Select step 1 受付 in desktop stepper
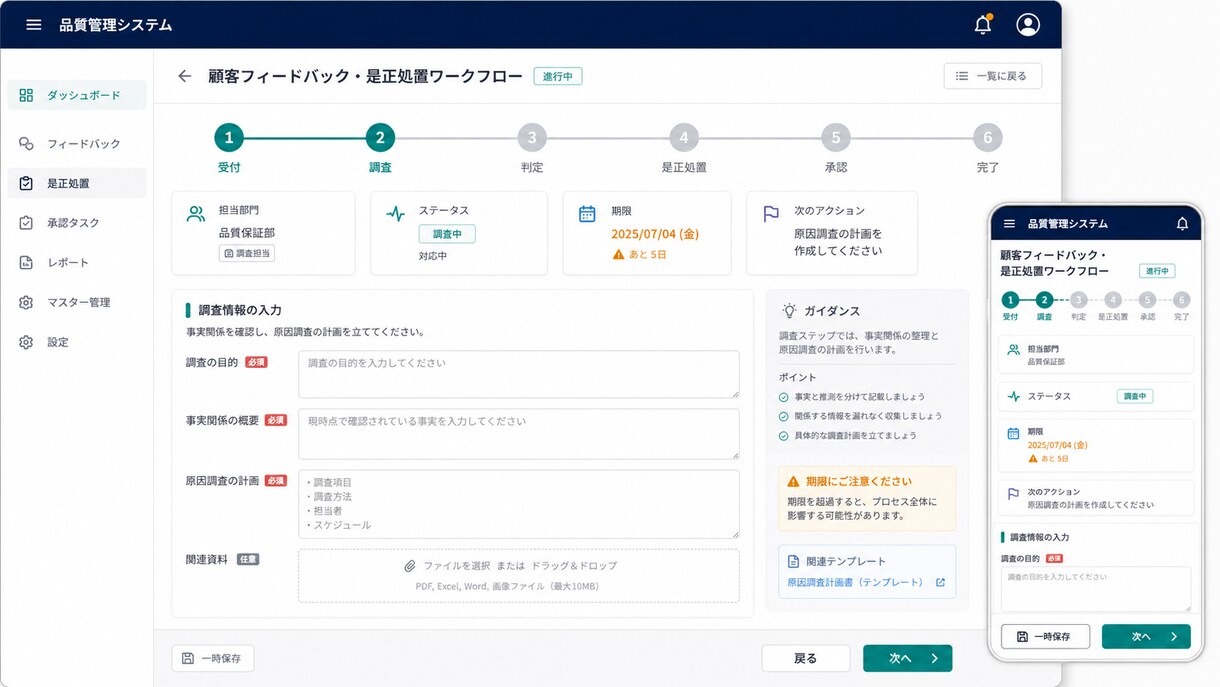Image resolution: width=1220 pixels, height=687 pixels. coord(229,138)
